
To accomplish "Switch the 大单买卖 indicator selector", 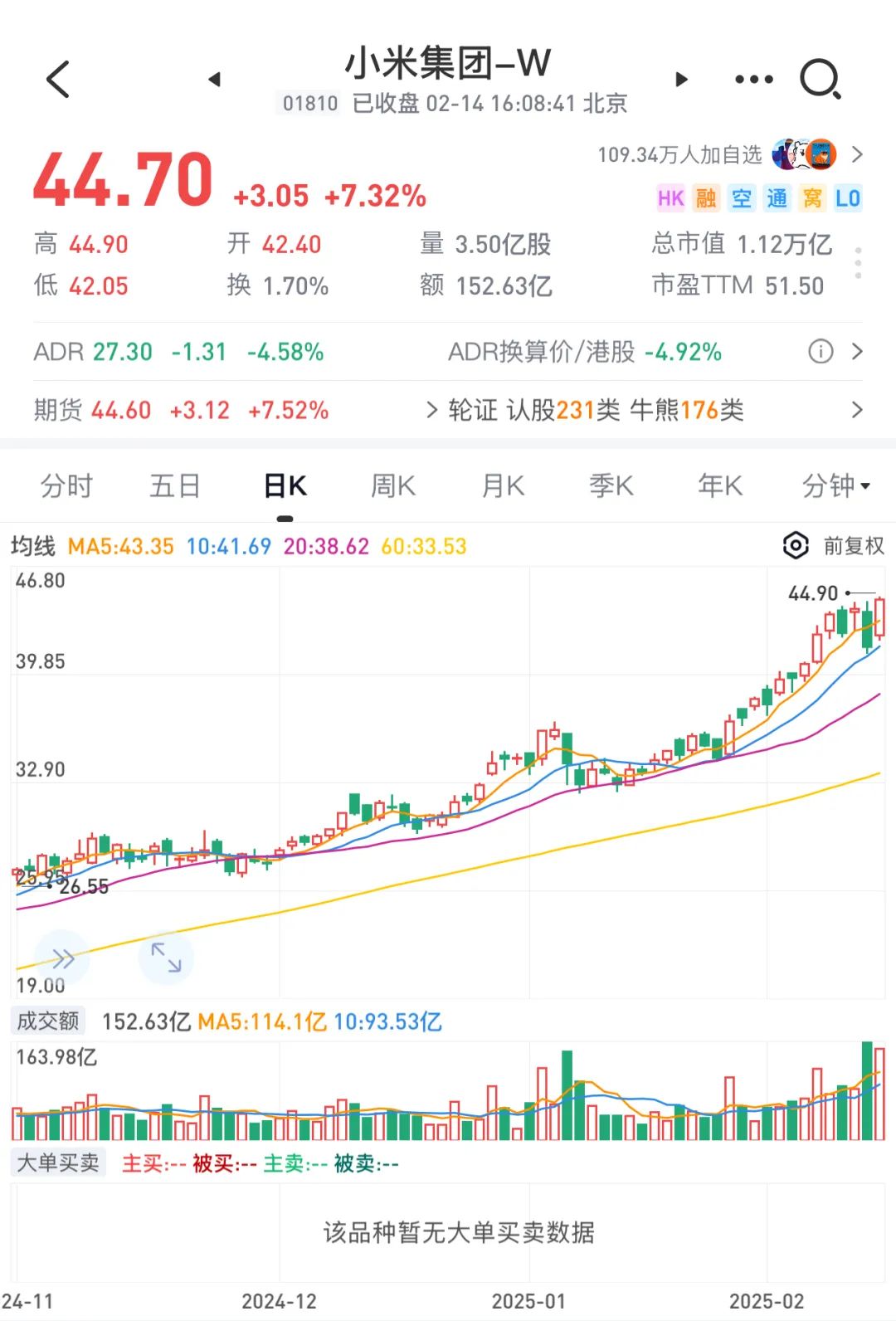I will click(x=58, y=1163).
